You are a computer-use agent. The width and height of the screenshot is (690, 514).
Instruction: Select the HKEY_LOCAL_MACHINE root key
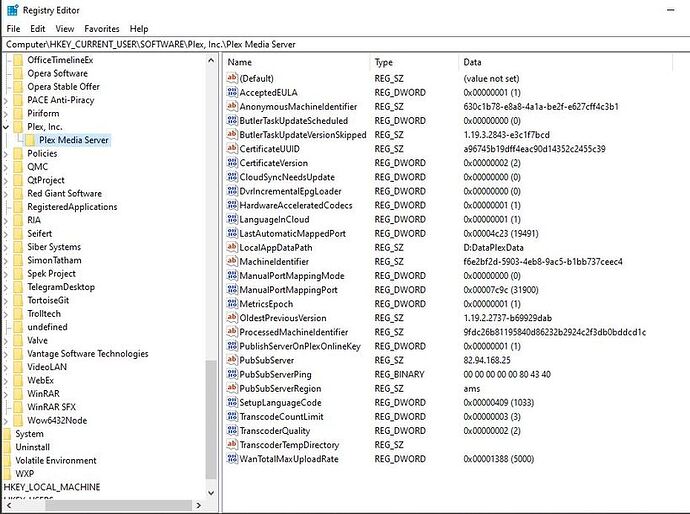pos(52,487)
